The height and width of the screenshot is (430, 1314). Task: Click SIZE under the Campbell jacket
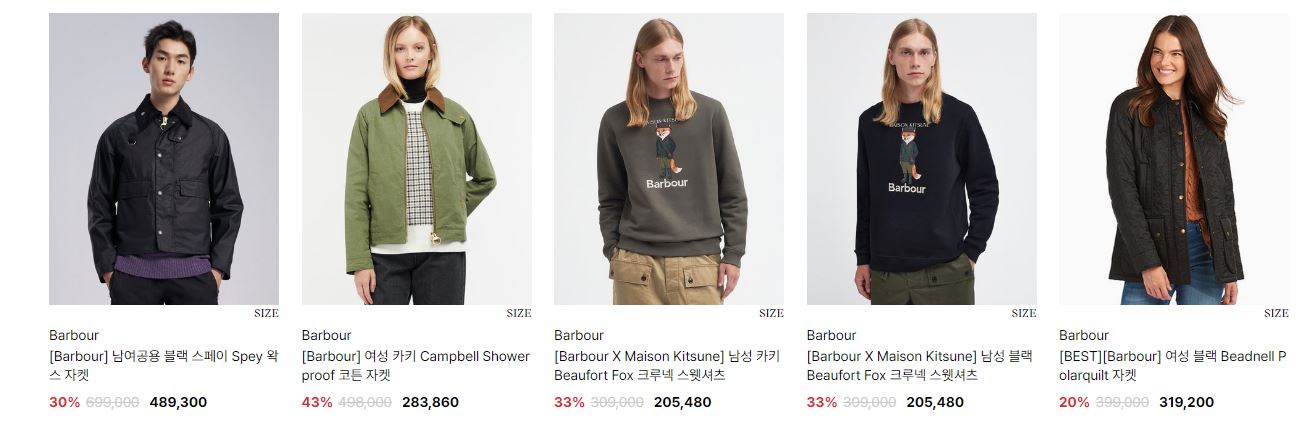[x=519, y=313]
